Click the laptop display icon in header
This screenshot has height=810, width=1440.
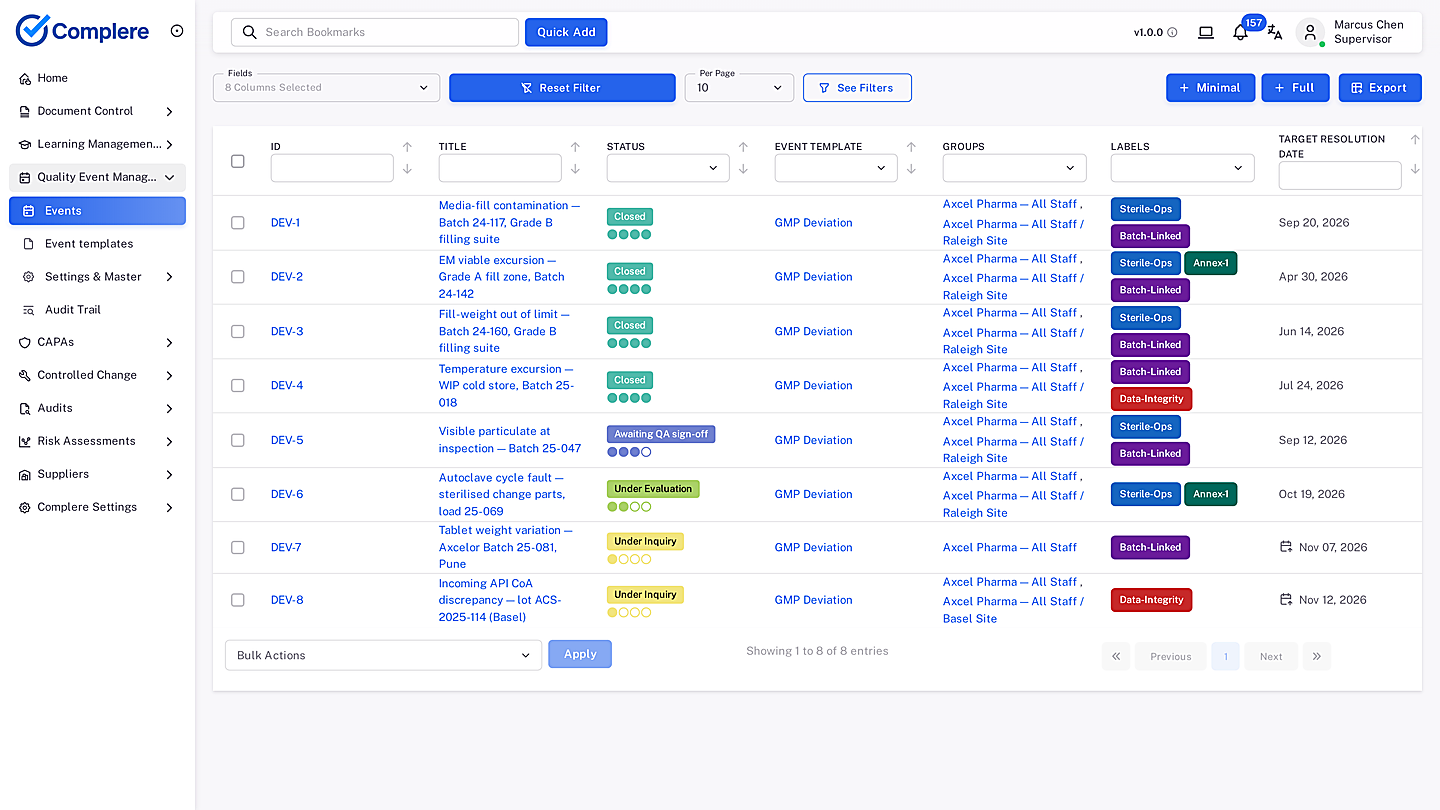(1206, 32)
